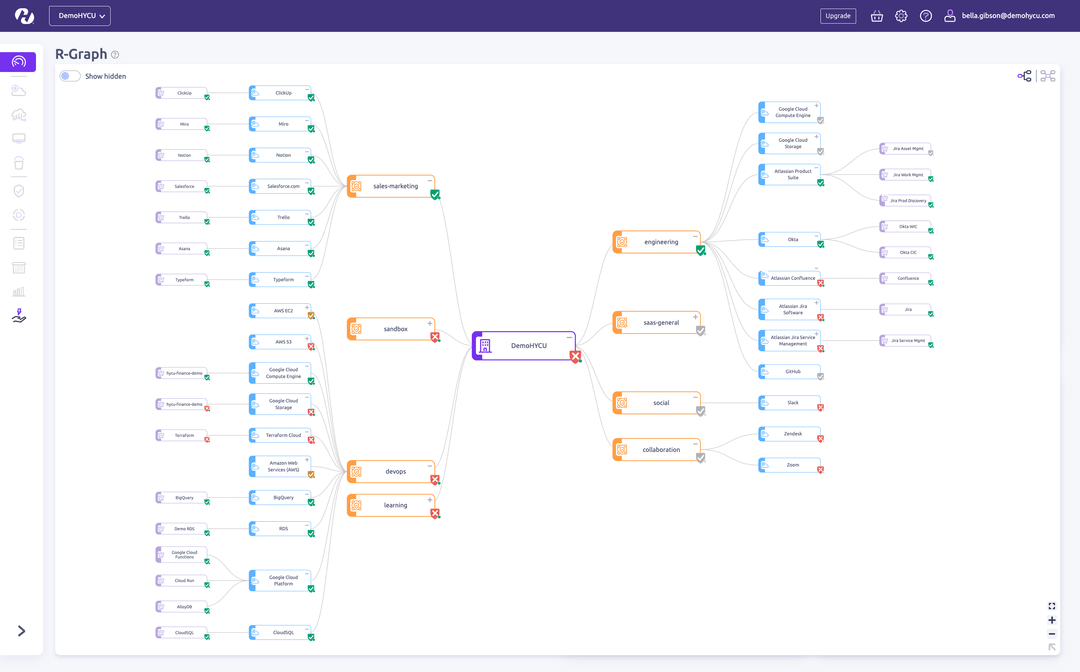Fit graph to screen icon
This screenshot has height=672, width=1080.
pos(1052,606)
